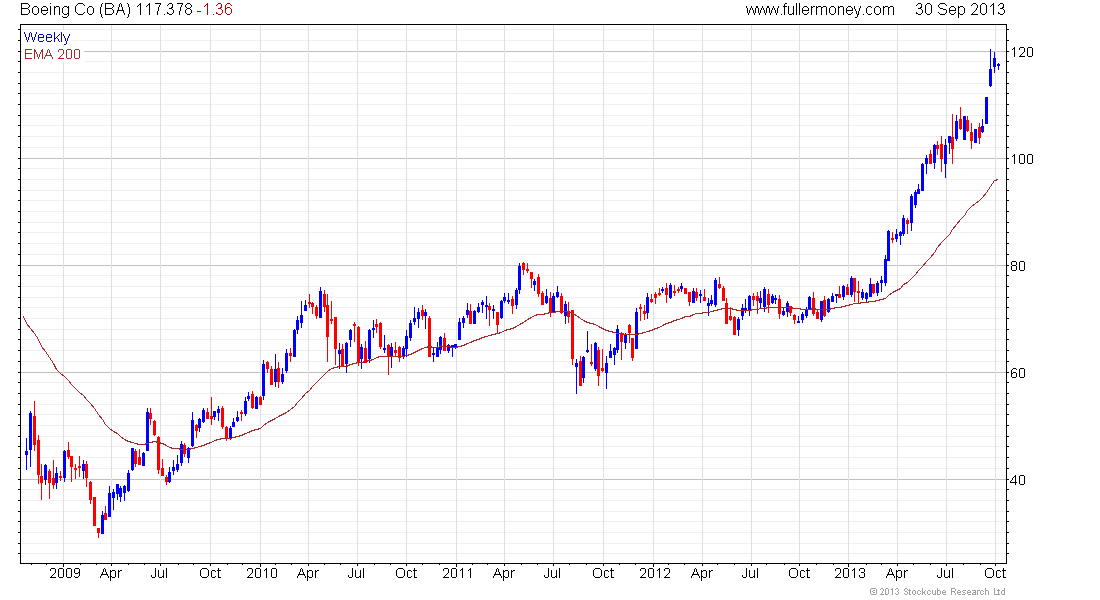
Task: Click the 2011 year label on time axis
Action: pyautogui.click(x=457, y=573)
